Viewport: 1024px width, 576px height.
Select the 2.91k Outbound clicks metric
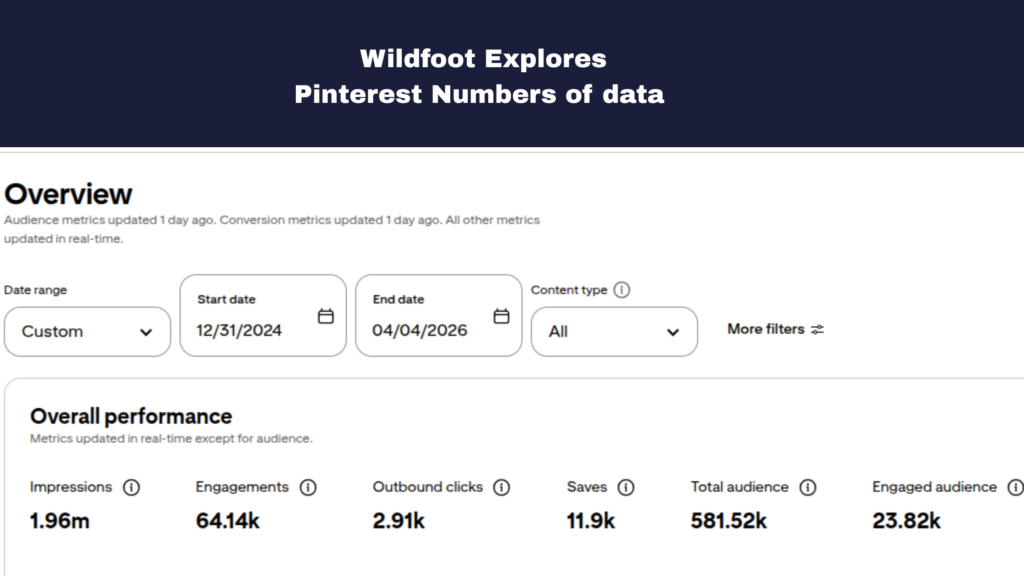coord(399,521)
